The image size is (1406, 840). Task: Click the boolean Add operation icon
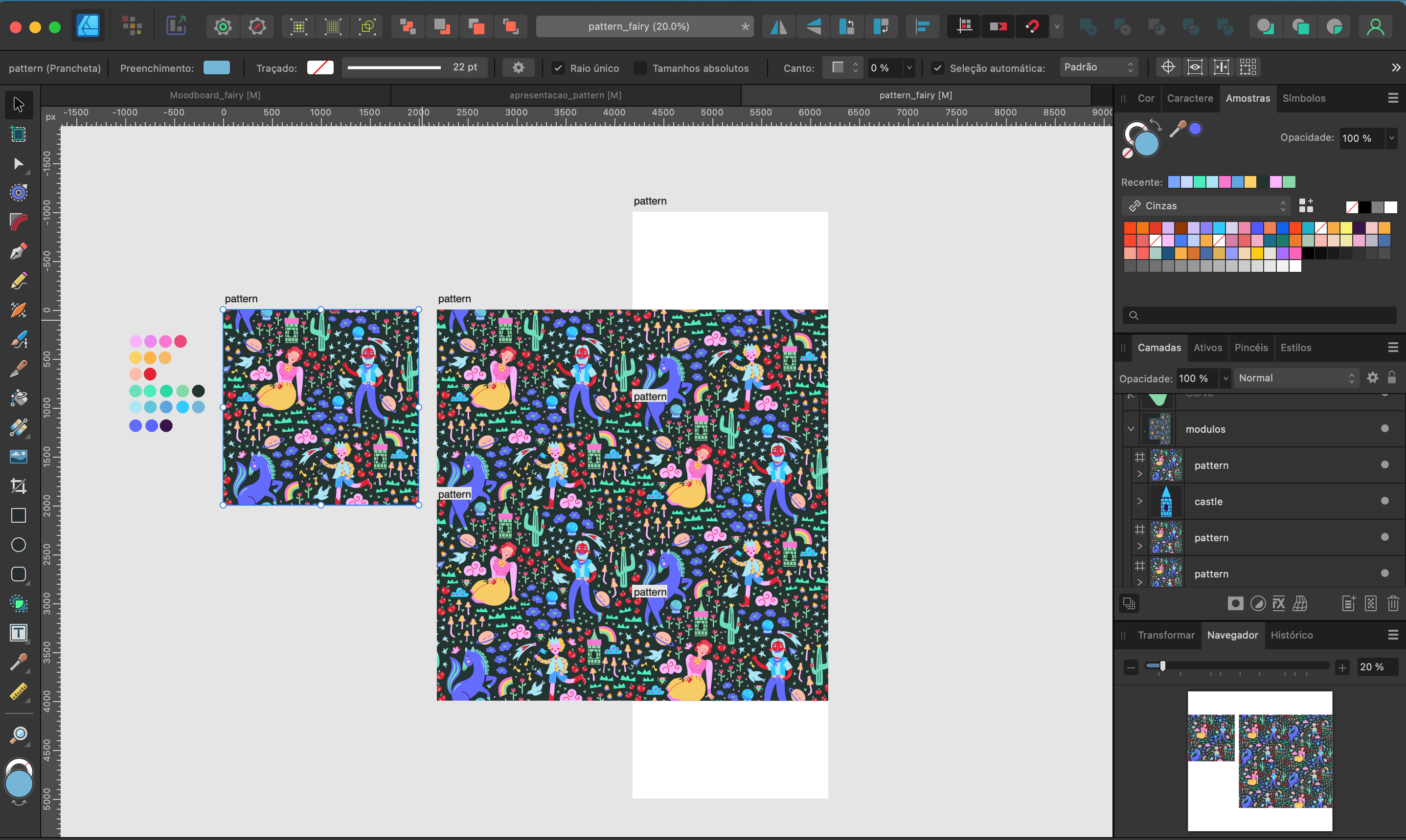pyautogui.click(x=1088, y=26)
